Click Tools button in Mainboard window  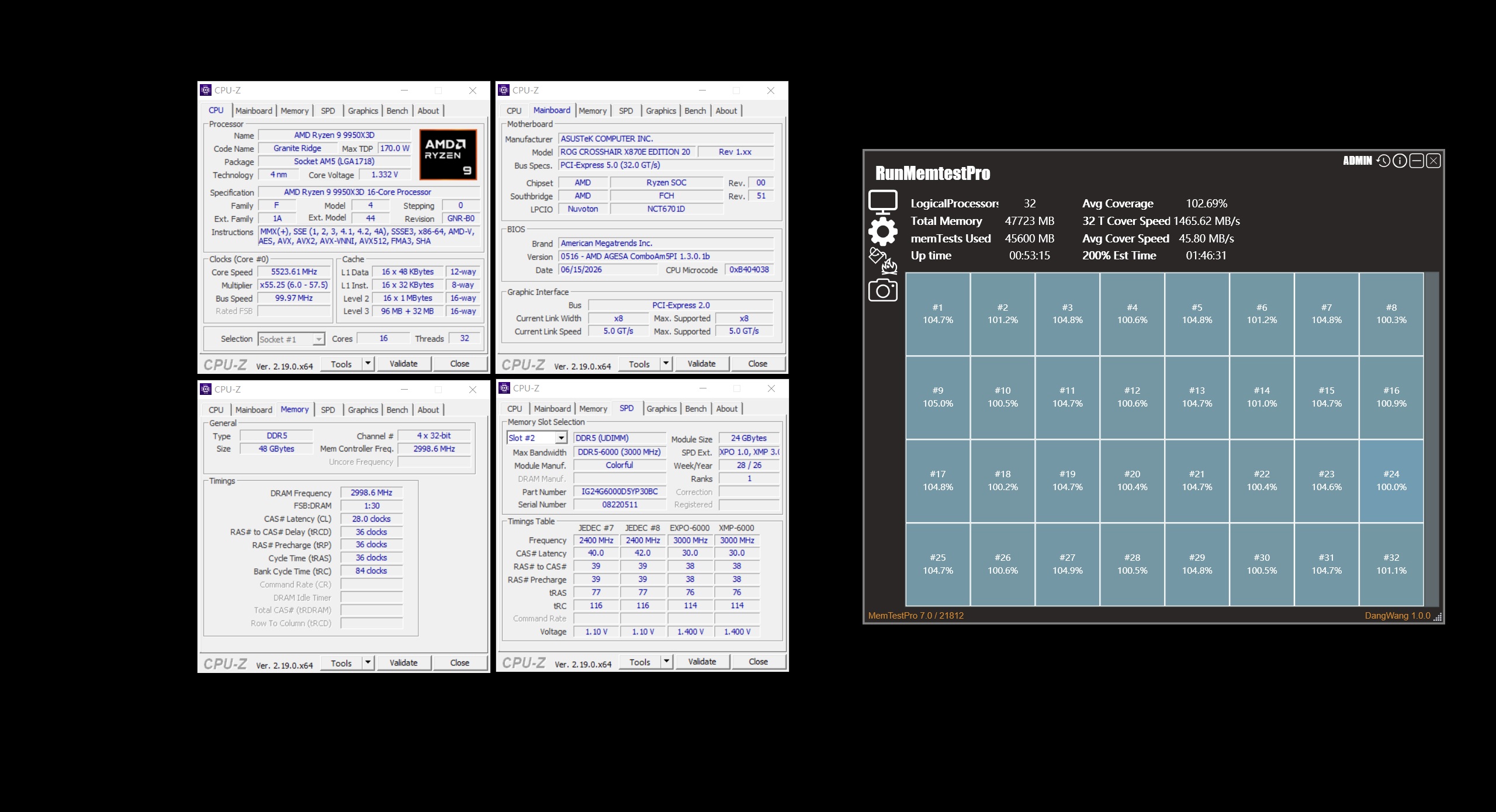click(x=639, y=363)
